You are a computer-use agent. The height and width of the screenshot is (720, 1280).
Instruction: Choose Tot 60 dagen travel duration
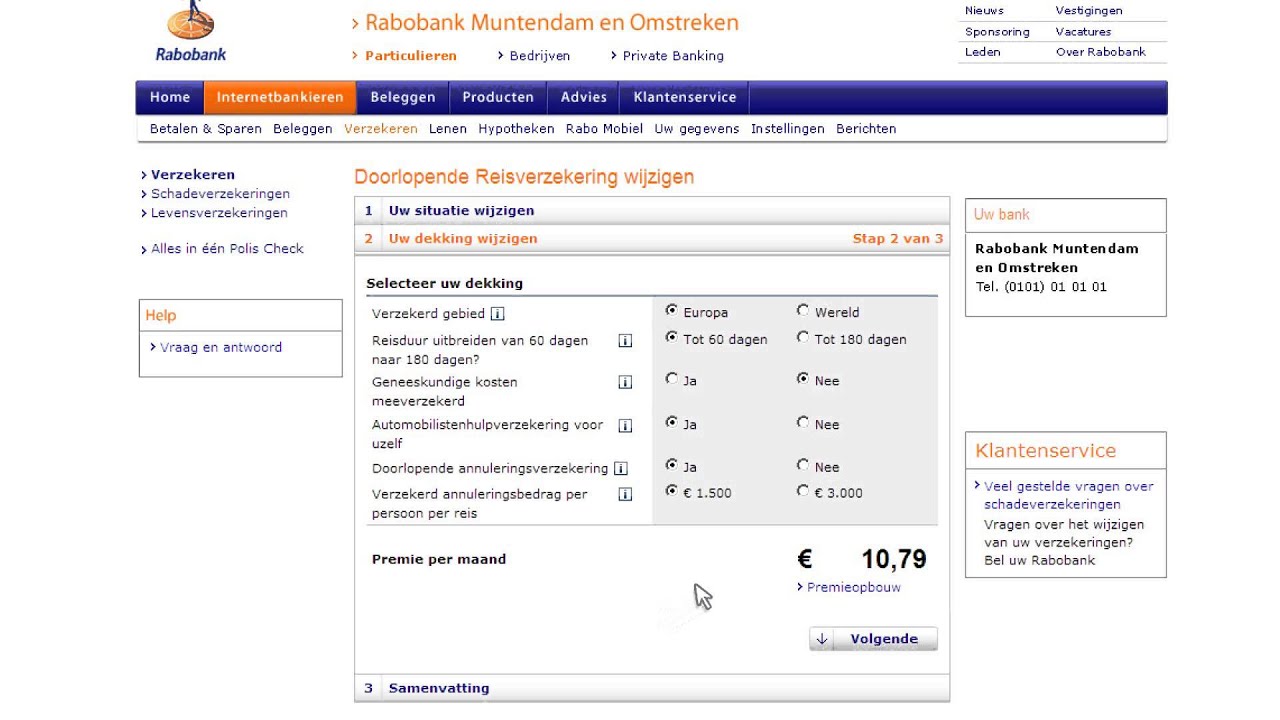[671, 338]
